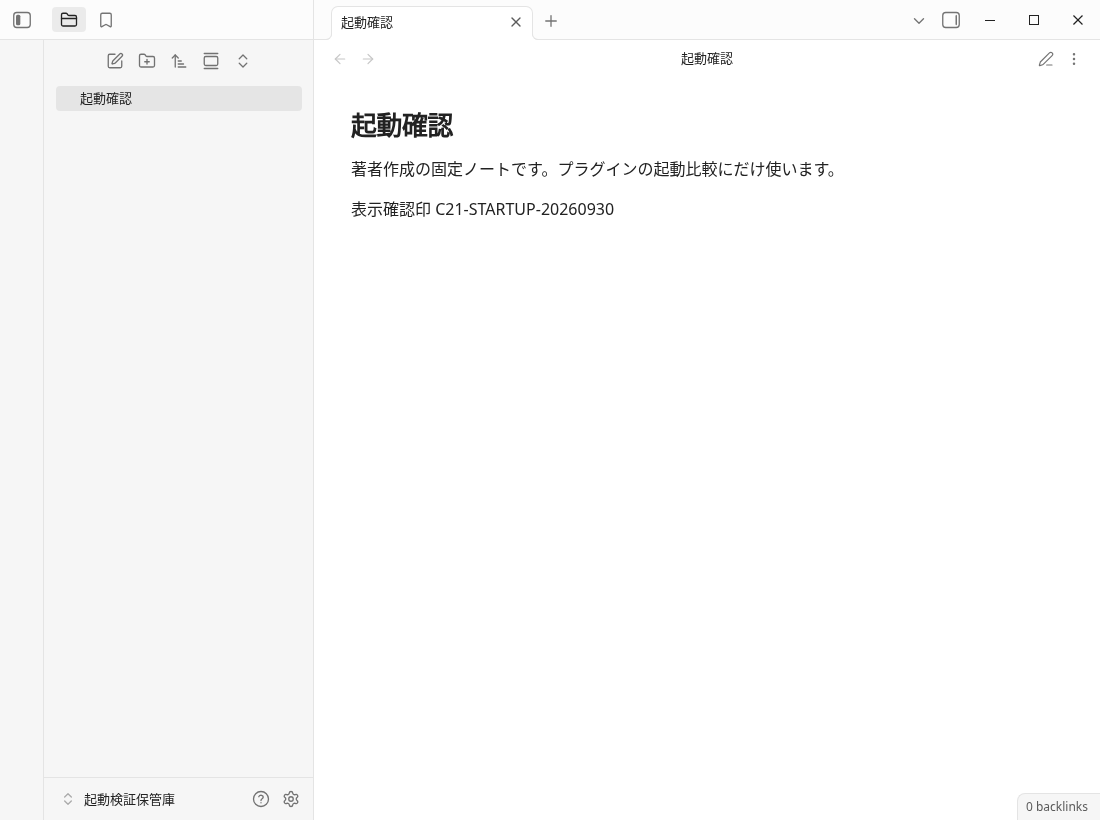The height and width of the screenshot is (820, 1100).
Task: Click the 0 backlinks status bar item
Action: point(1057,807)
